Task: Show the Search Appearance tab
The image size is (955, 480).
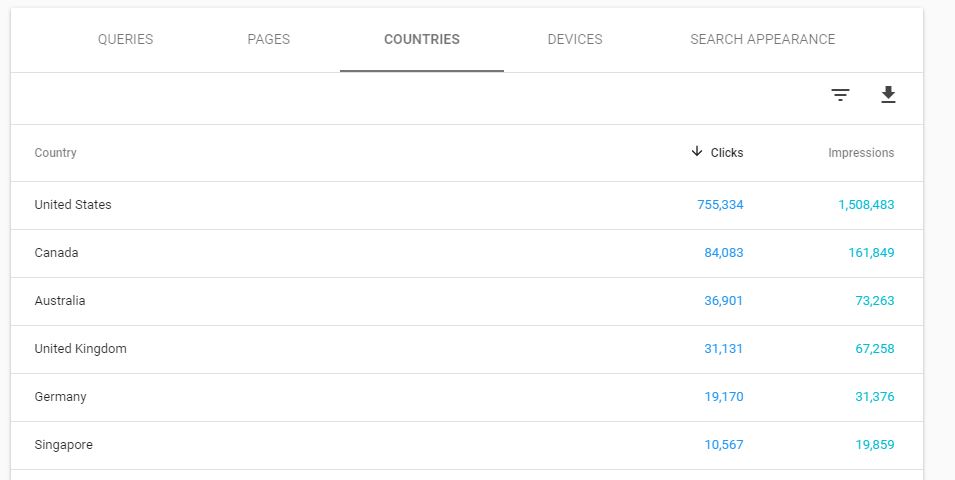Action: (x=762, y=40)
